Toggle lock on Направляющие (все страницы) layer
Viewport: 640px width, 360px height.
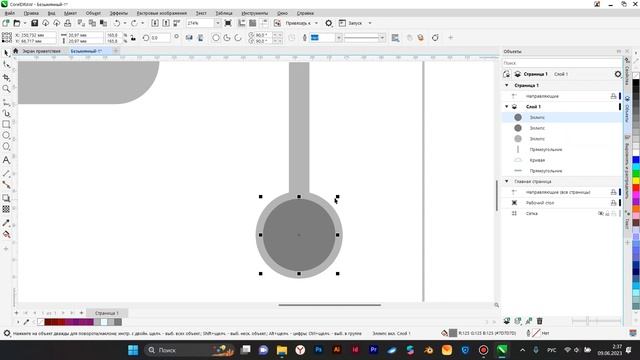[613, 192]
